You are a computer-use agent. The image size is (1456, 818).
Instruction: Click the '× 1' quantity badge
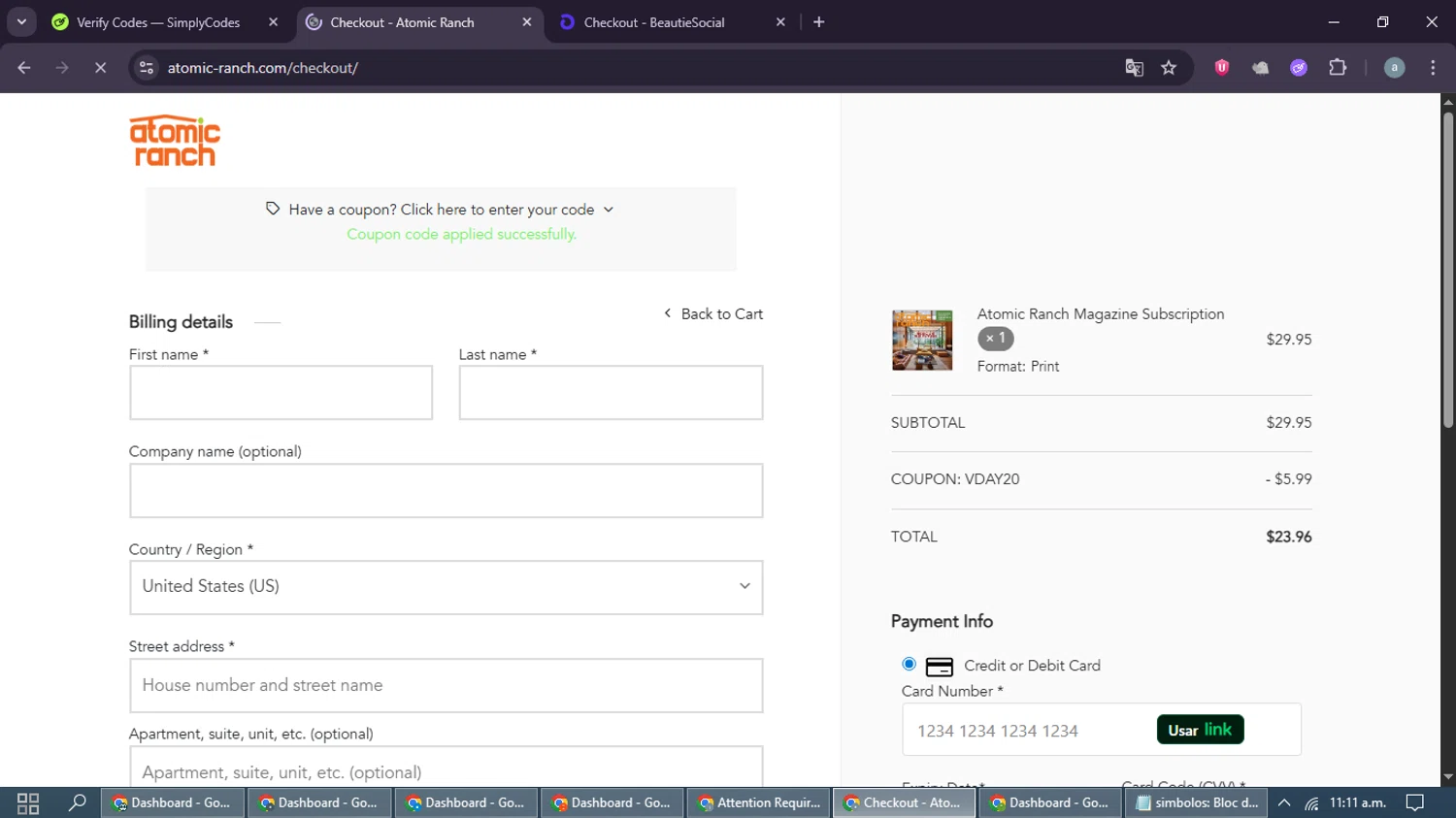(996, 339)
